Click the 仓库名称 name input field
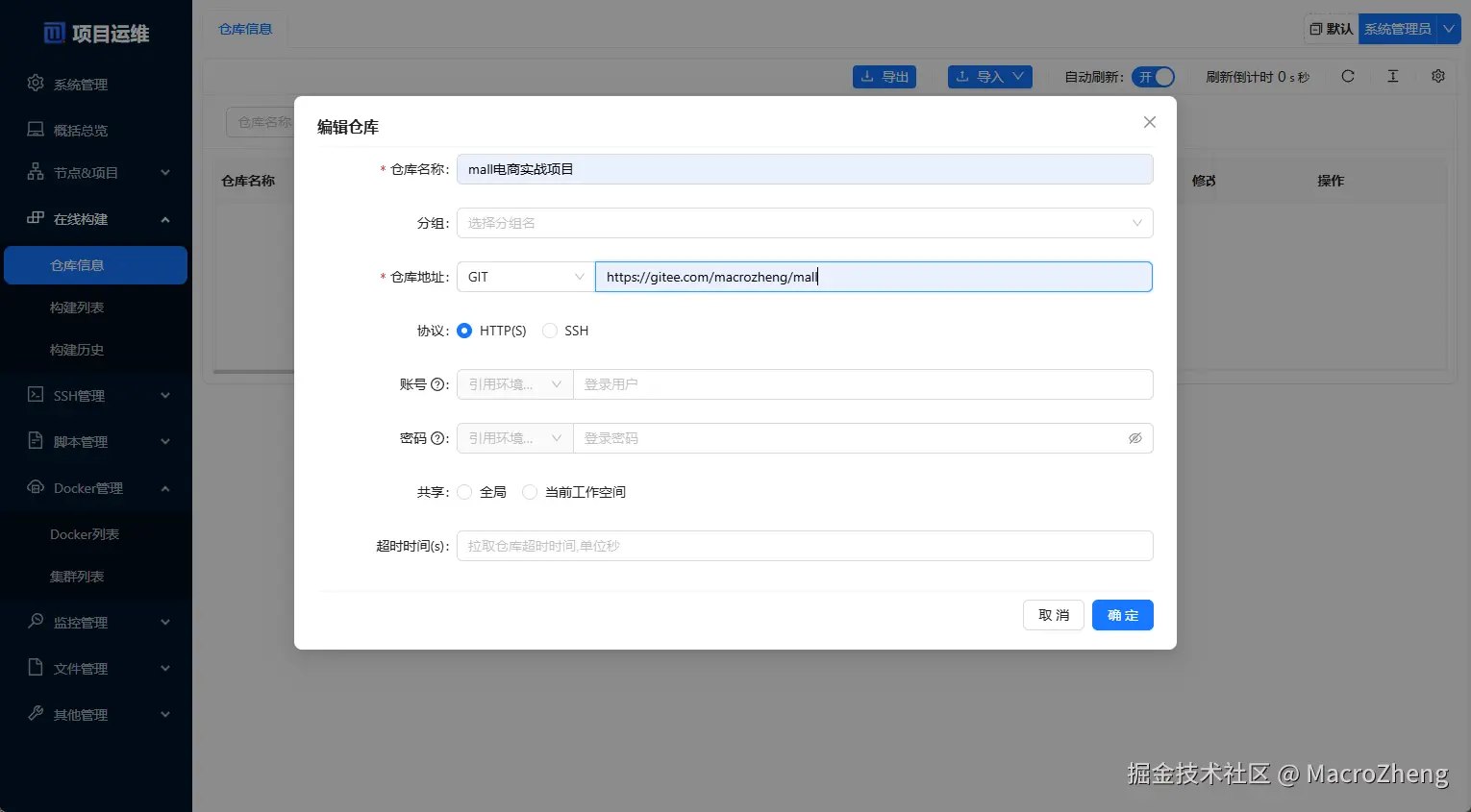This screenshot has width=1471, height=812. 805,169
